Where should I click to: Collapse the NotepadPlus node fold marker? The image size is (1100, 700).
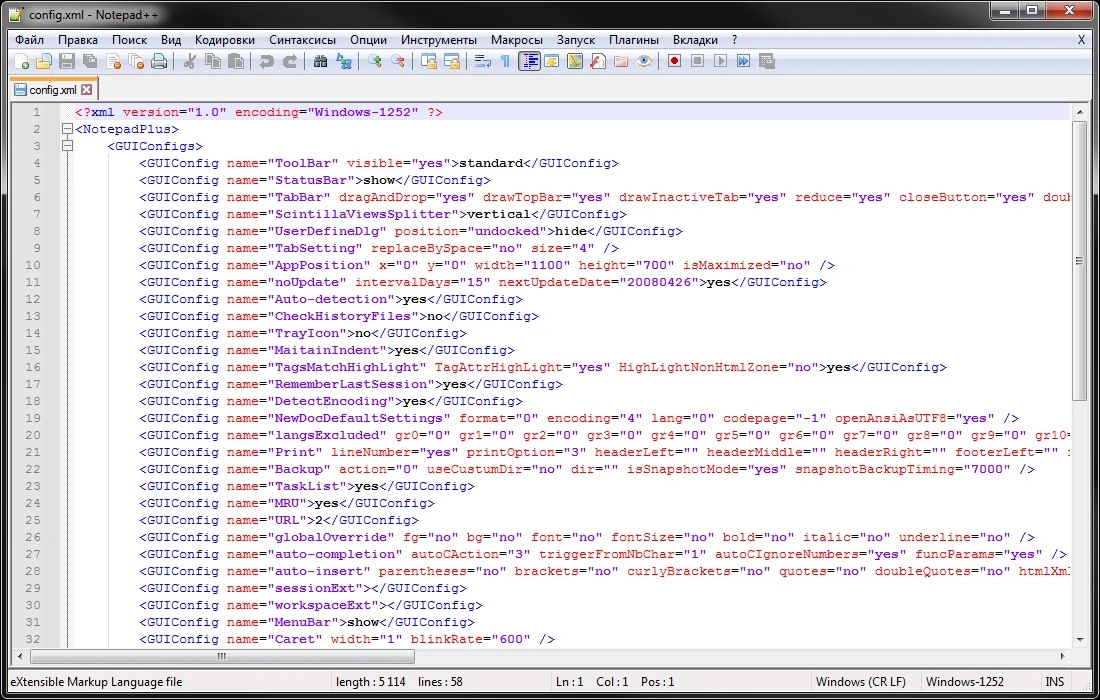(67, 130)
